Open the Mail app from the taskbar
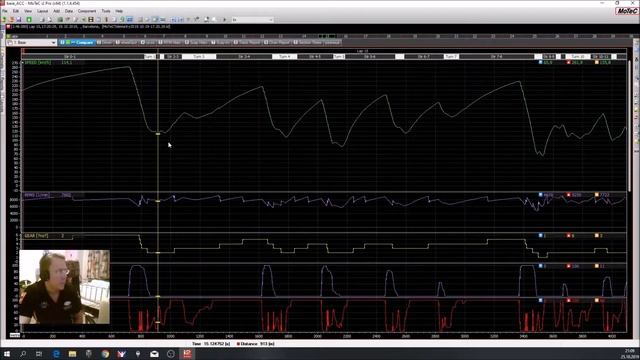The width and height of the screenshot is (640, 360). [x=154, y=354]
